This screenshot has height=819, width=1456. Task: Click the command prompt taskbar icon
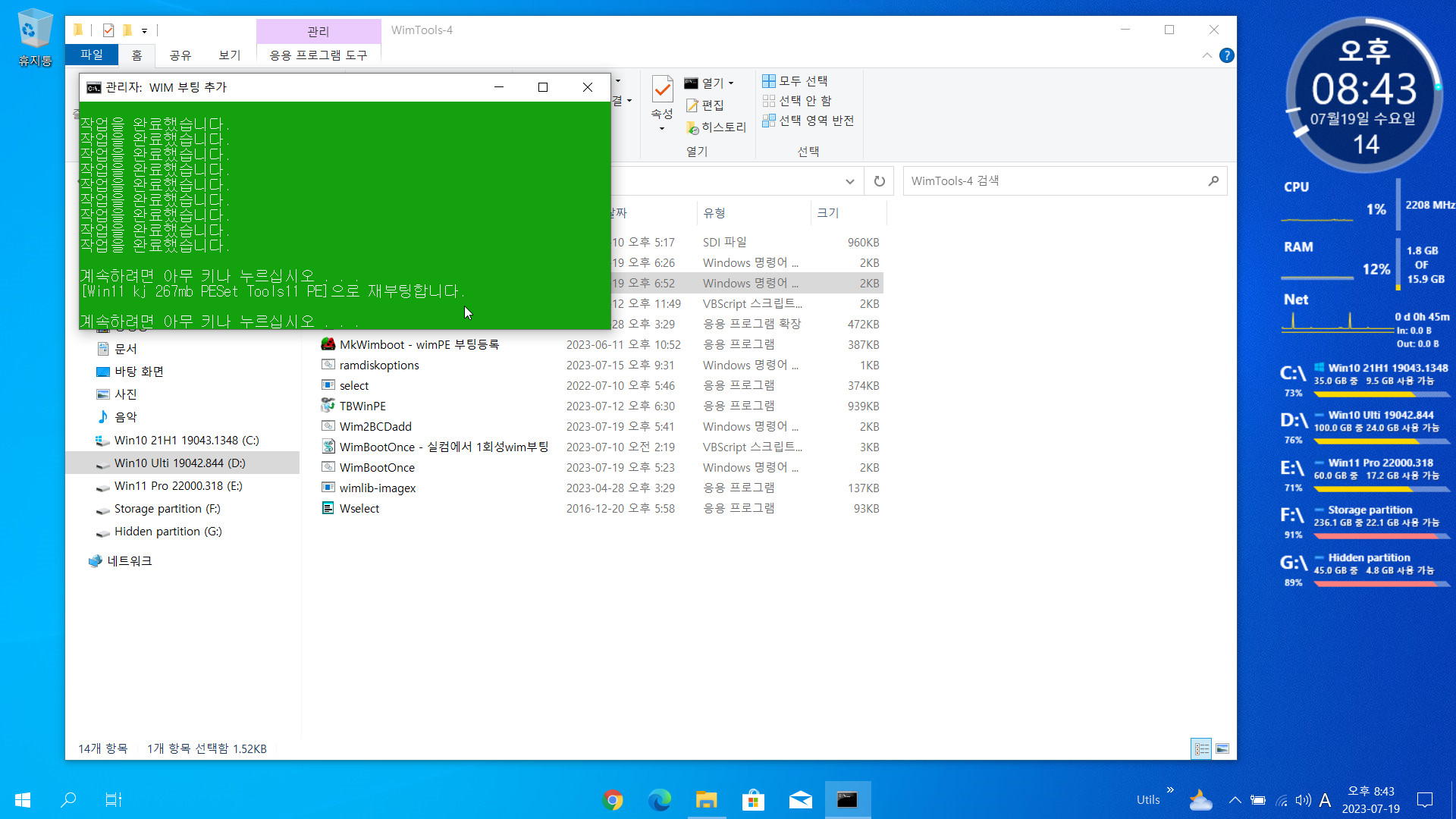[x=847, y=800]
